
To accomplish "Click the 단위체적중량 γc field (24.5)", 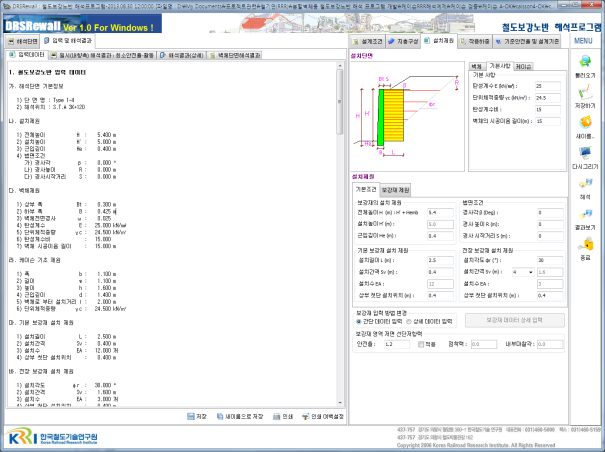I will coord(548,98).
